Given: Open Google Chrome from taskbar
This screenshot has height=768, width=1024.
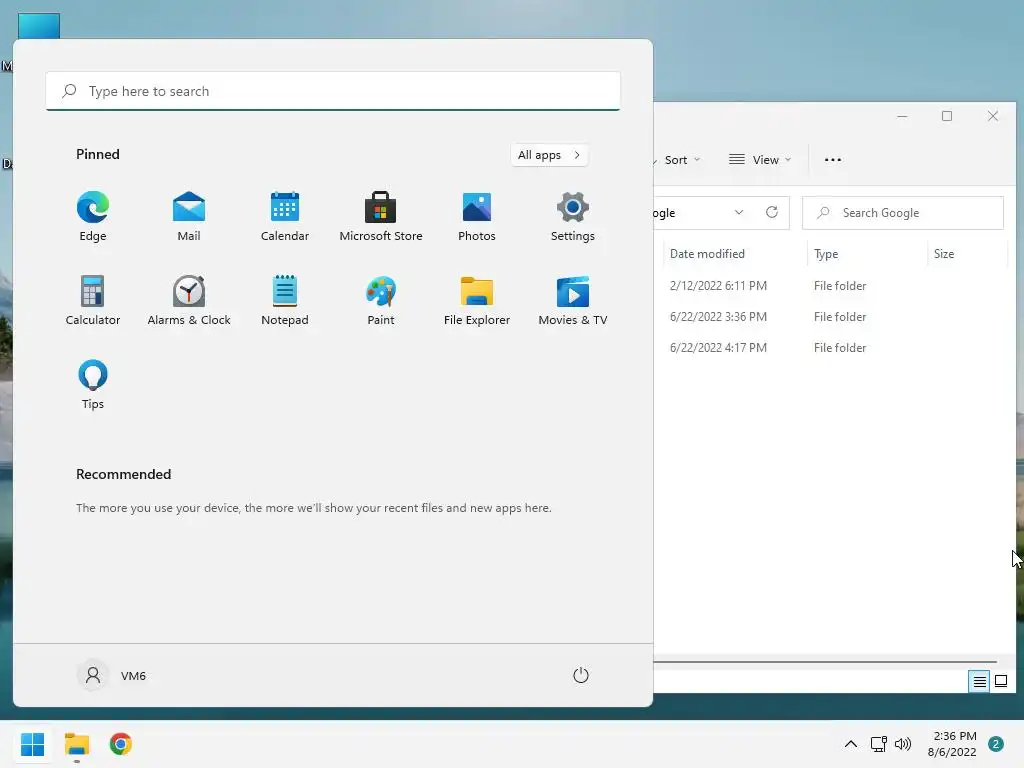Looking at the screenshot, I should 121,744.
